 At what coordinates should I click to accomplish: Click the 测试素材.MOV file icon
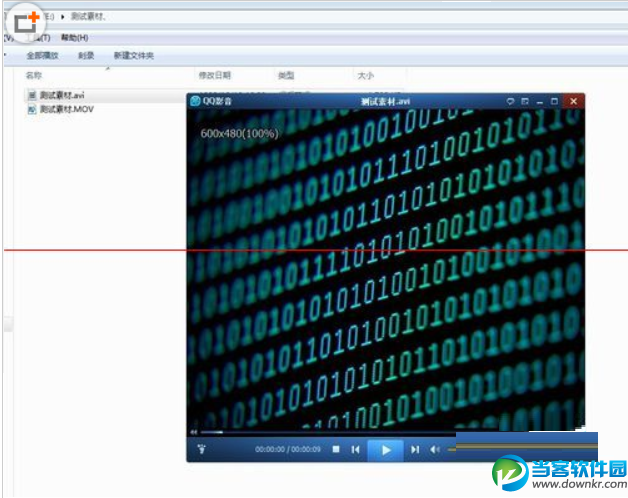coord(32,109)
